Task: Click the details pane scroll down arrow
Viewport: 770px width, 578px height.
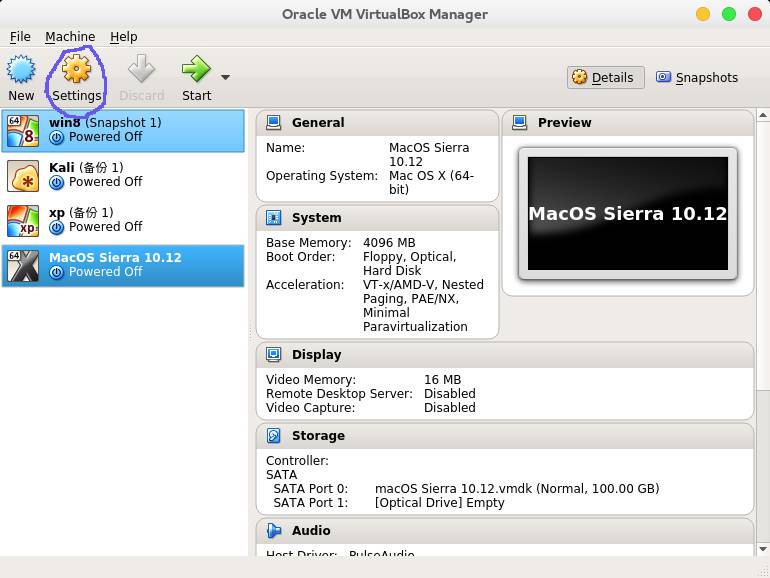Action: click(763, 549)
